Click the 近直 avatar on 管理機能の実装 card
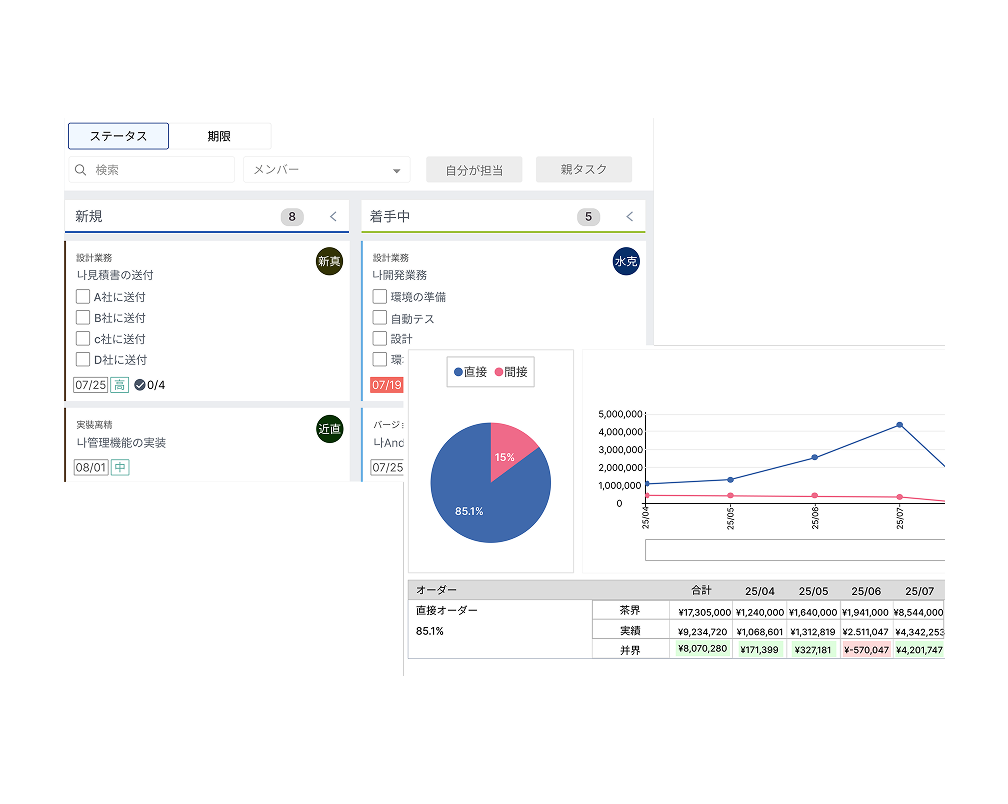The image size is (1008, 804). pos(329,428)
